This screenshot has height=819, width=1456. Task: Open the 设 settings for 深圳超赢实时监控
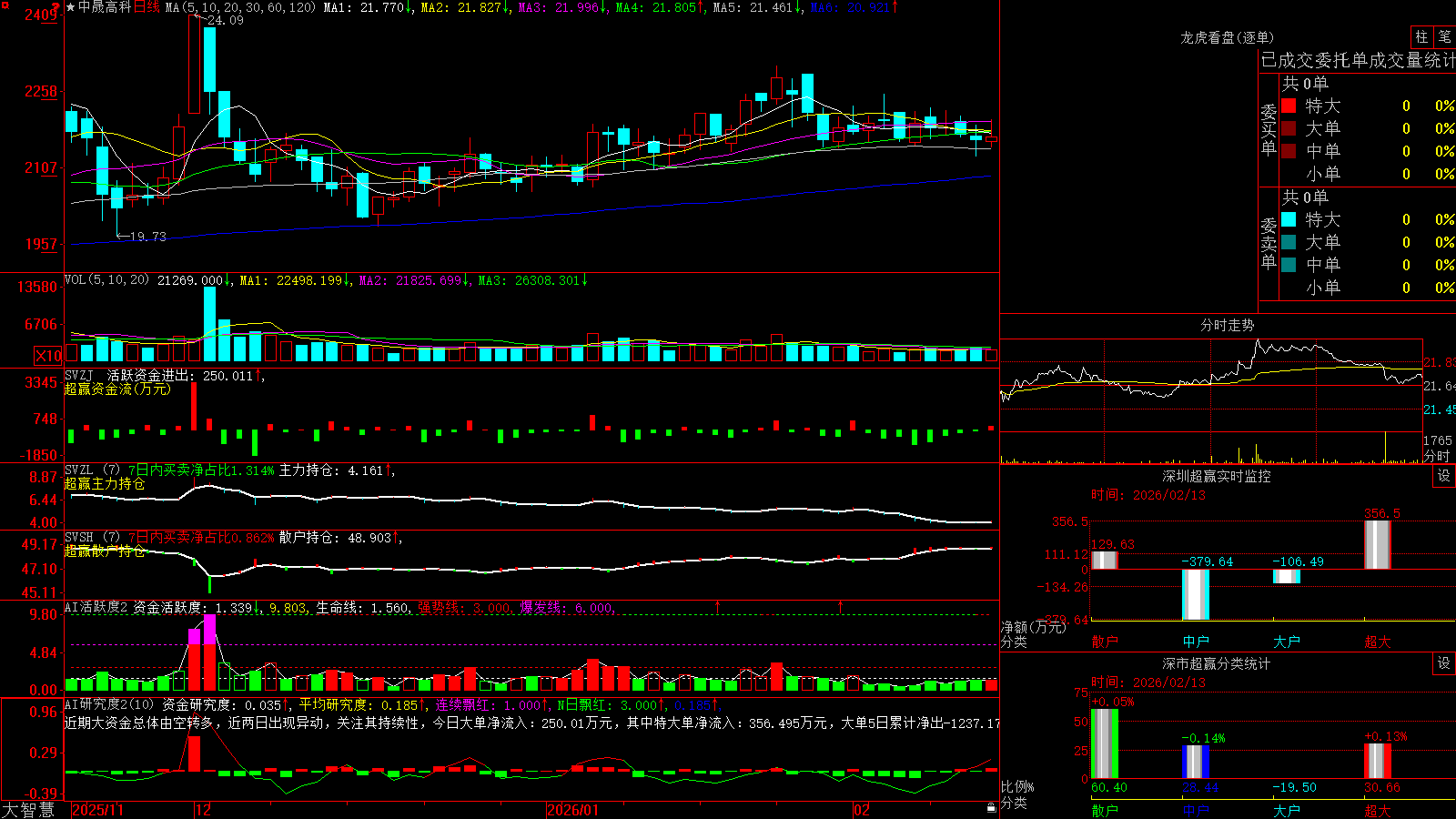click(1444, 476)
